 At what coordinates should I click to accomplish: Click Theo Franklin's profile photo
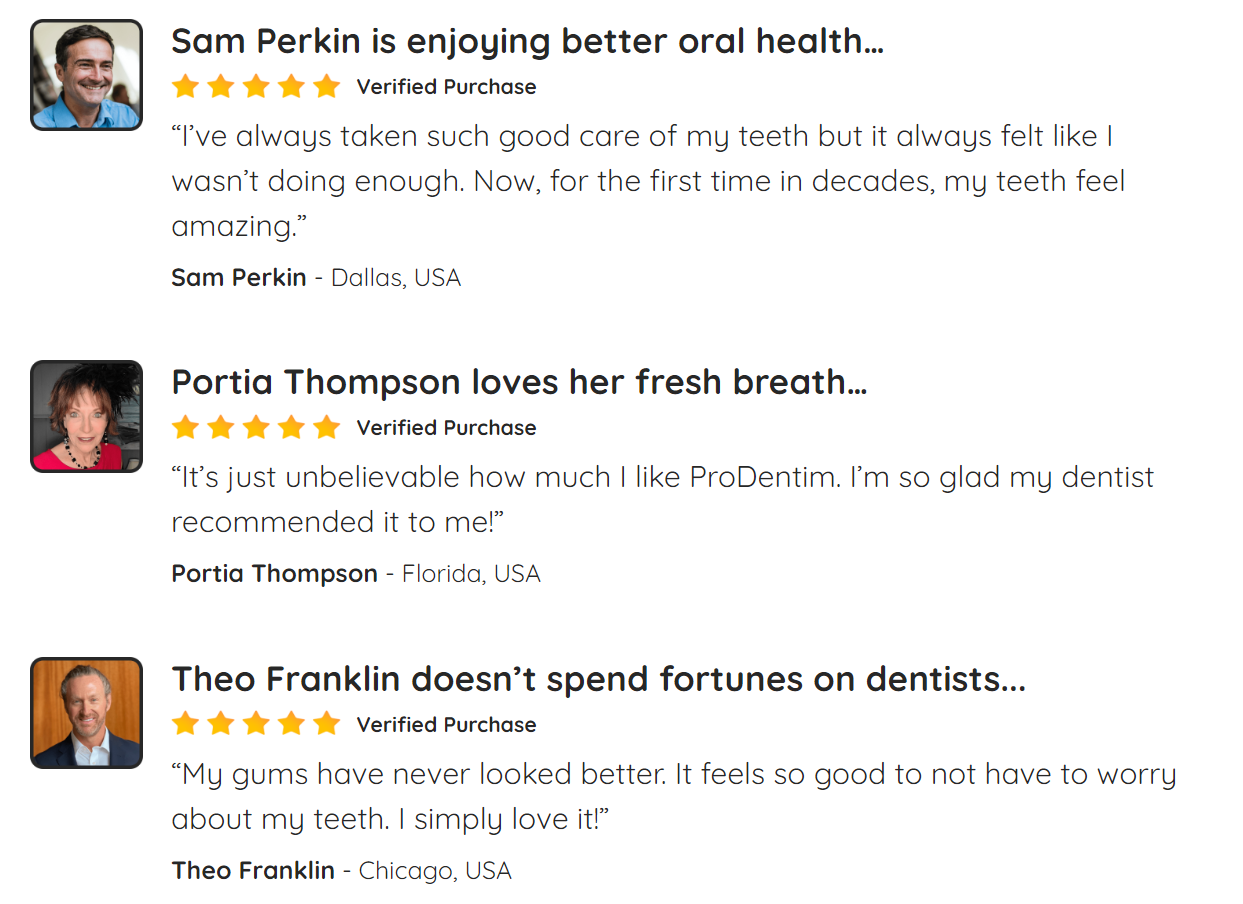(x=87, y=713)
